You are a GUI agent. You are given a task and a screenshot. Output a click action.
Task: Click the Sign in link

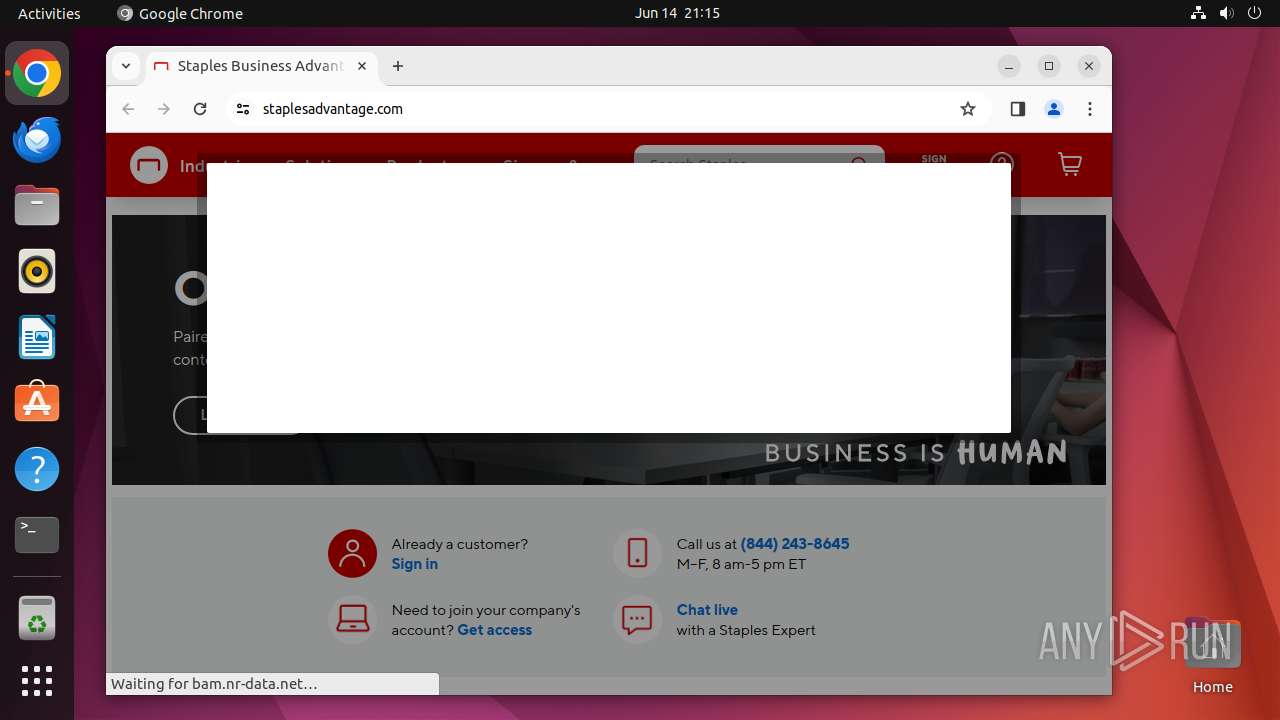point(415,564)
